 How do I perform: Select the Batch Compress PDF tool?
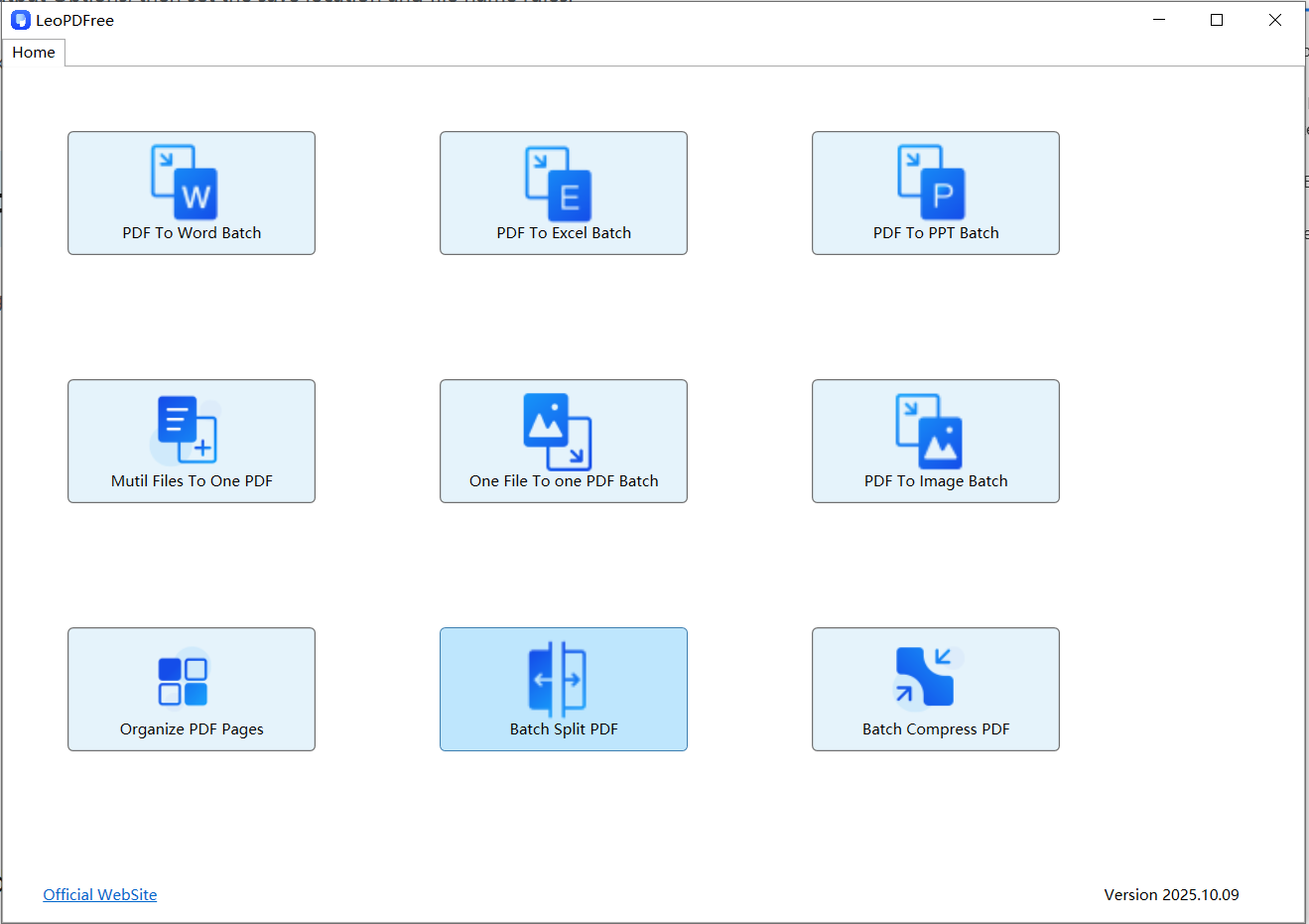tap(935, 689)
